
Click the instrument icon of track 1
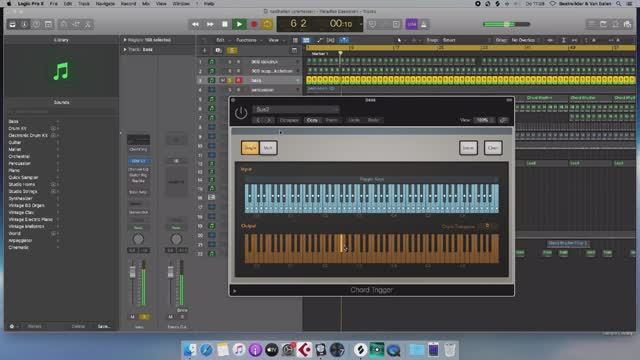click(x=211, y=62)
